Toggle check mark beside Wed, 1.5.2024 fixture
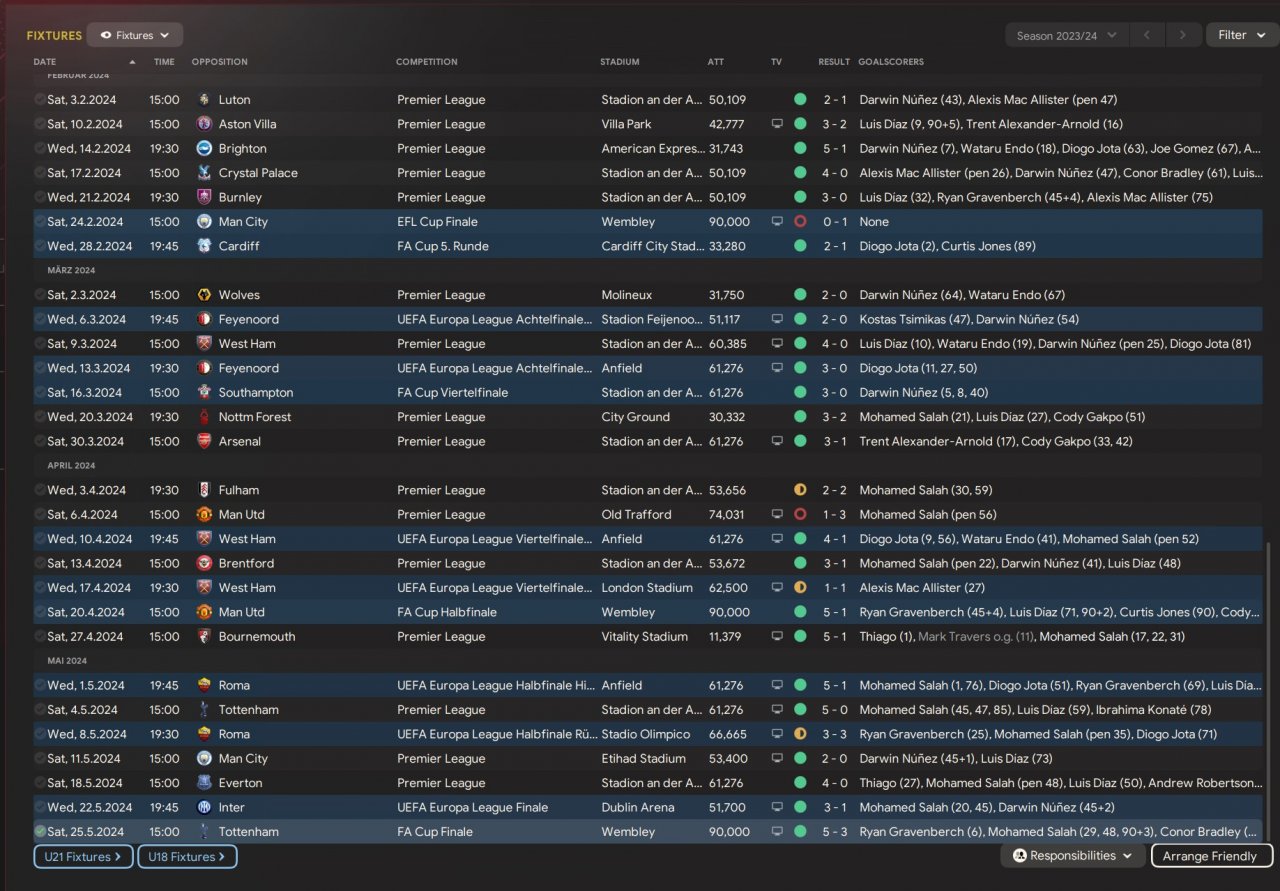 tap(40, 686)
